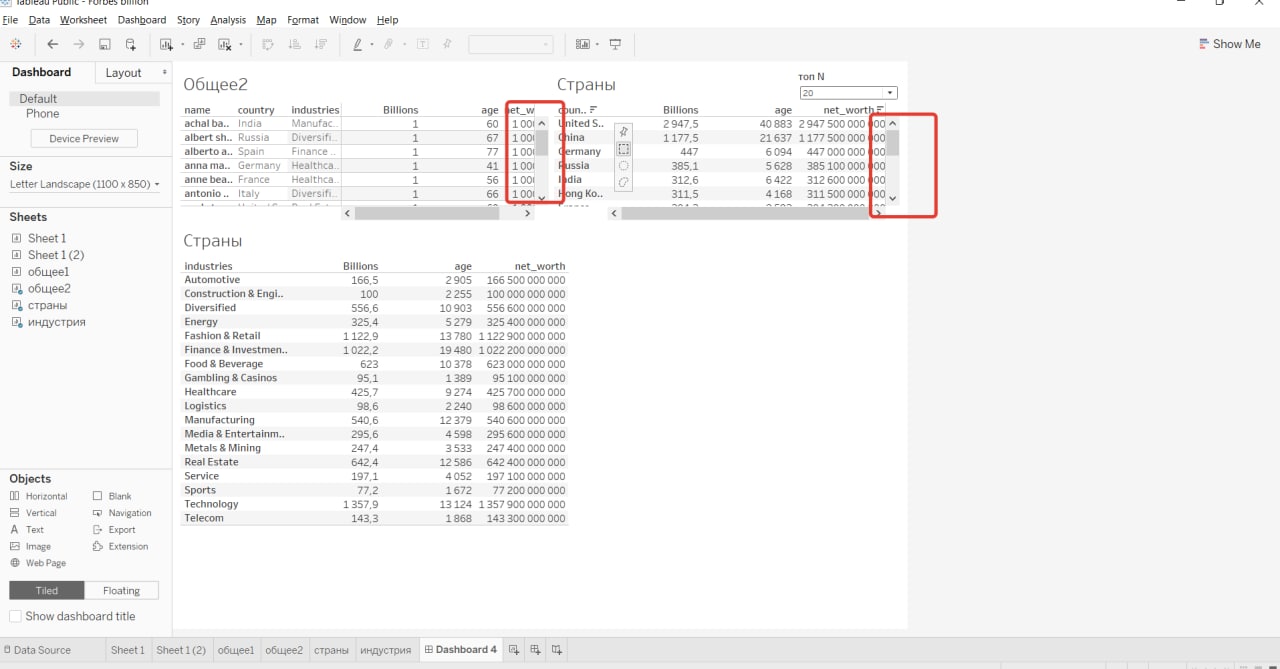Open the show/hide cards dropdown arrow

(x=597, y=44)
